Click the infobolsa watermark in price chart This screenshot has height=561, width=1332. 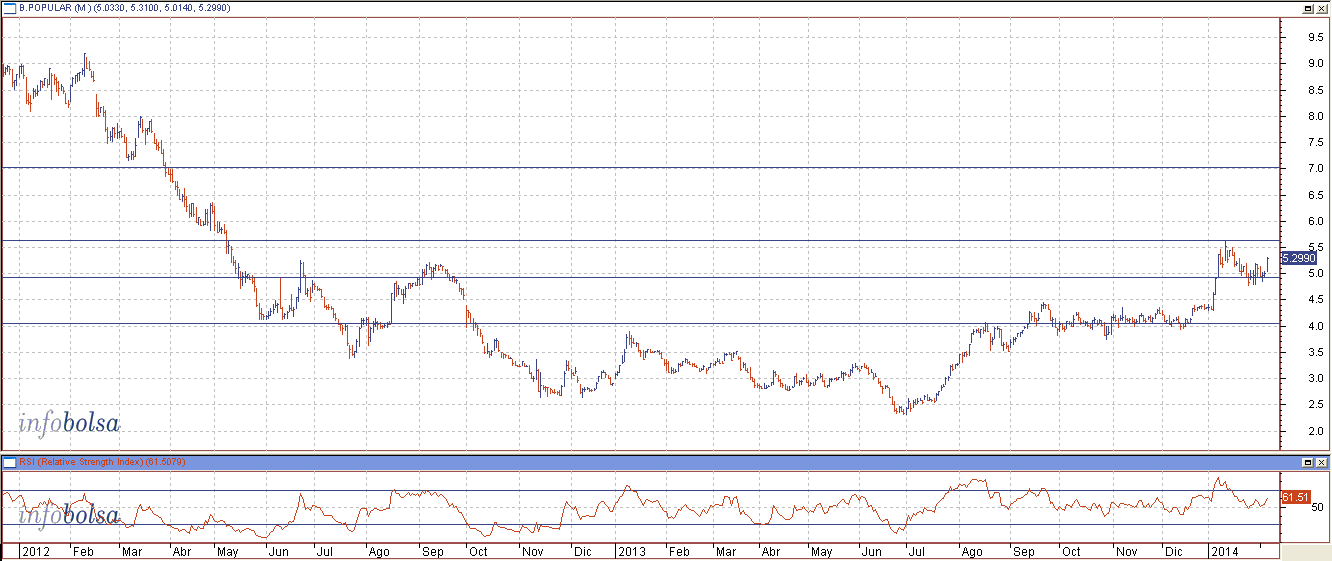(69, 424)
